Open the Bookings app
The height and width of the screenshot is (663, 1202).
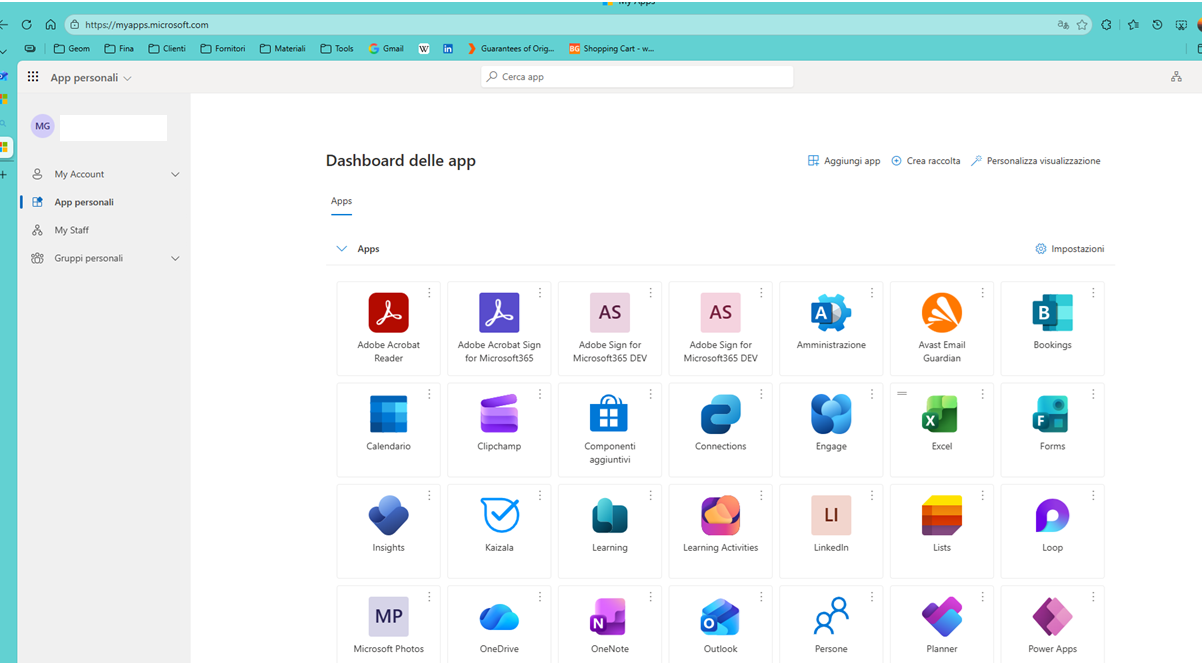pyautogui.click(x=1052, y=328)
